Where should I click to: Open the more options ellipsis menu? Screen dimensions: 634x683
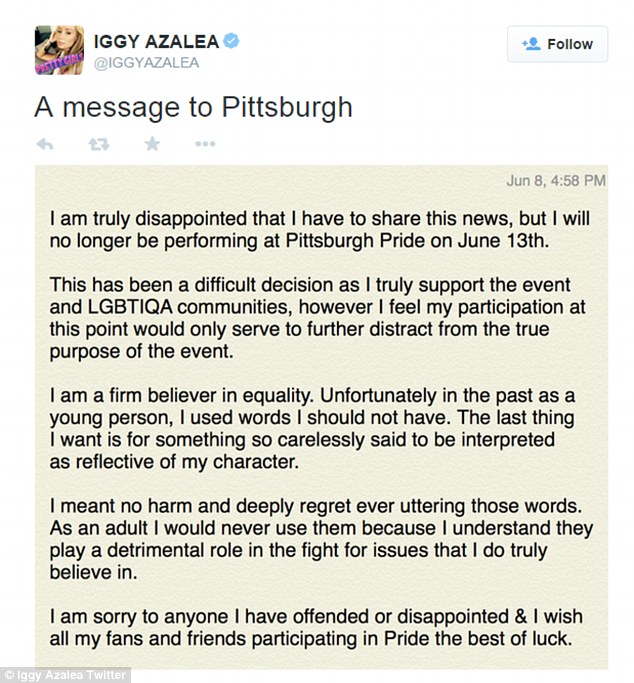(x=205, y=145)
